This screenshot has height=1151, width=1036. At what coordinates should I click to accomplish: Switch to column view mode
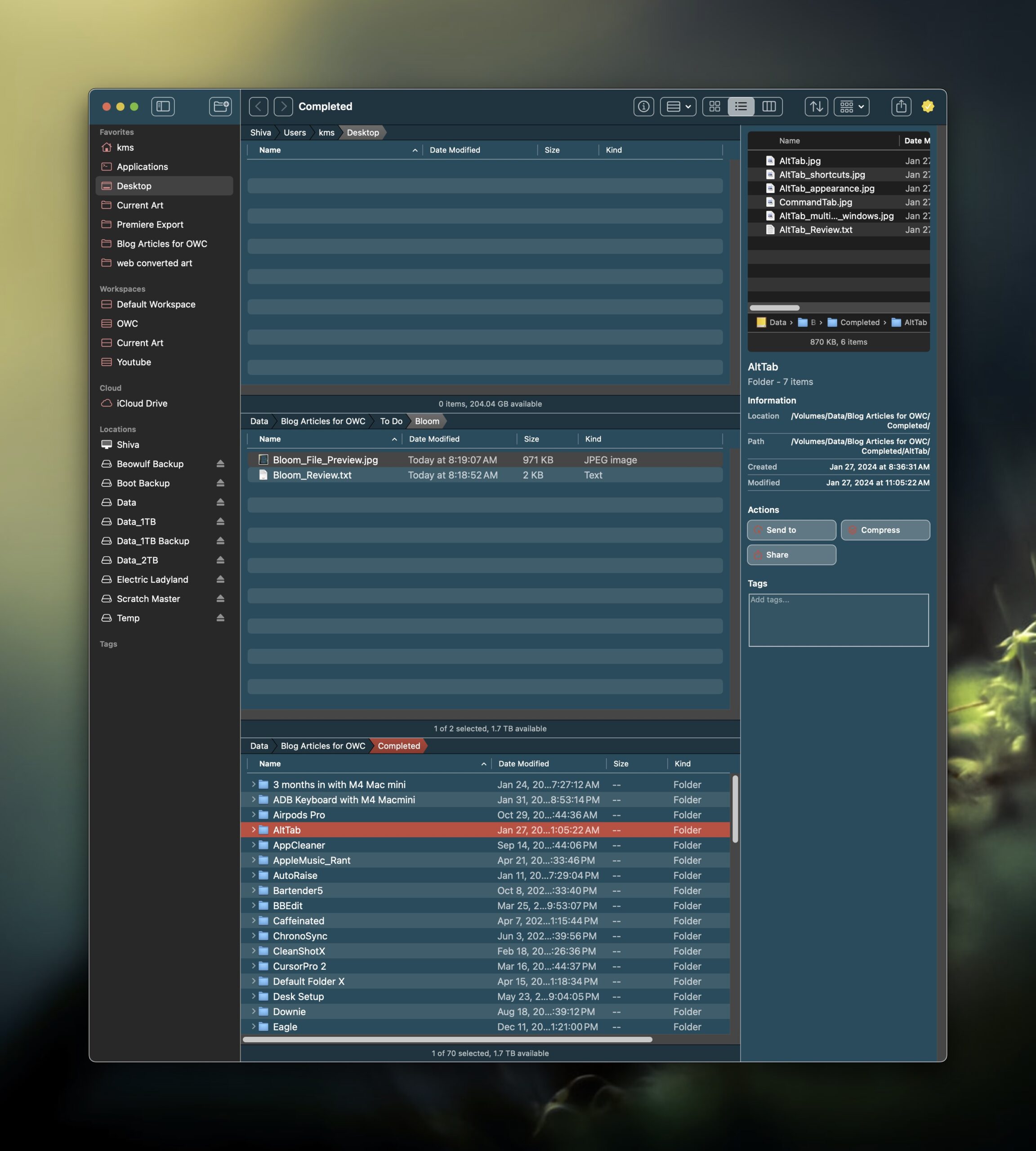(x=768, y=107)
